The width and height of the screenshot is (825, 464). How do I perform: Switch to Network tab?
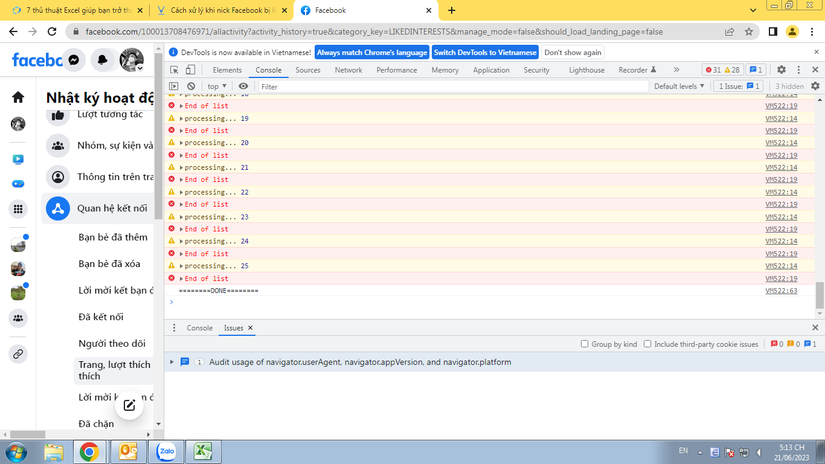click(x=348, y=70)
